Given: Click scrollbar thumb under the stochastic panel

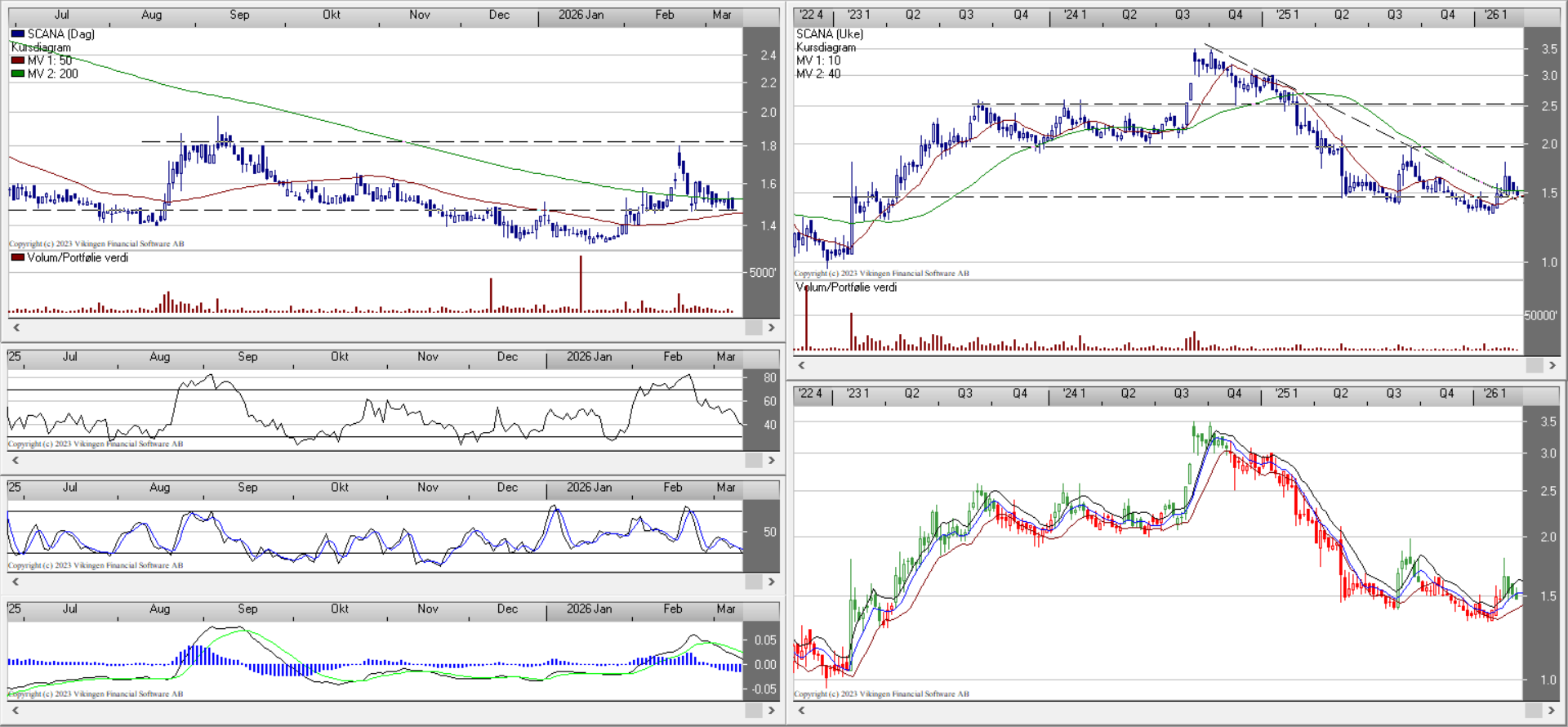Looking at the screenshot, I should (x=753, y=582).
